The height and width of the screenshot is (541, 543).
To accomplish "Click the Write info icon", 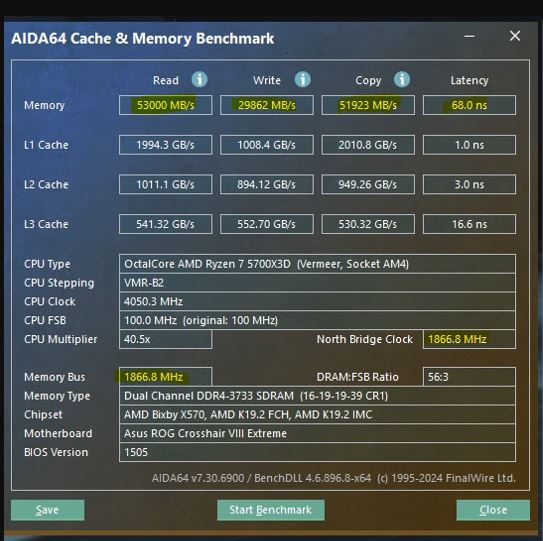I will [x=303, y=80].
